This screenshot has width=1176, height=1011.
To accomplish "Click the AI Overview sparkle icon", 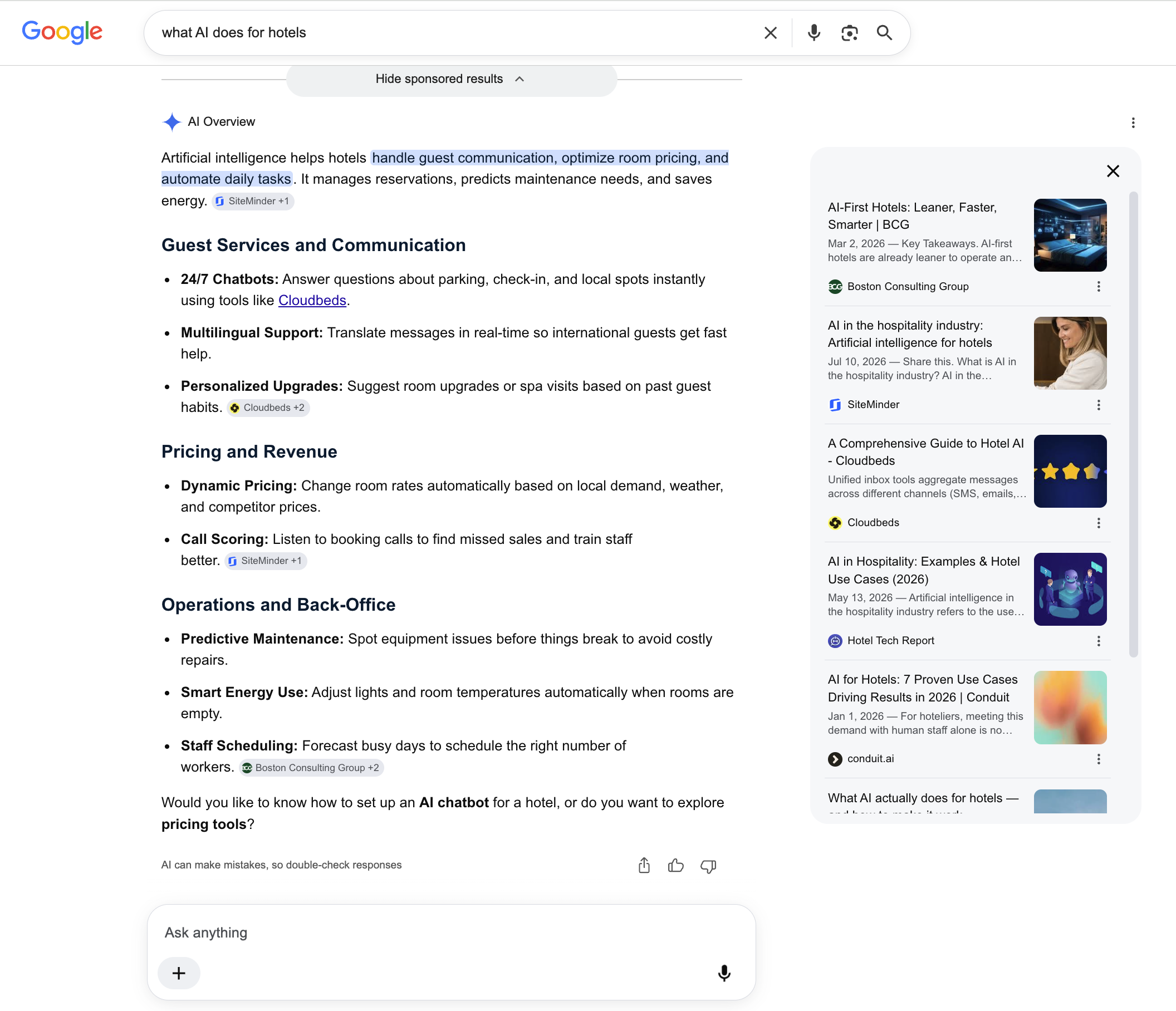I will (171, 121).
